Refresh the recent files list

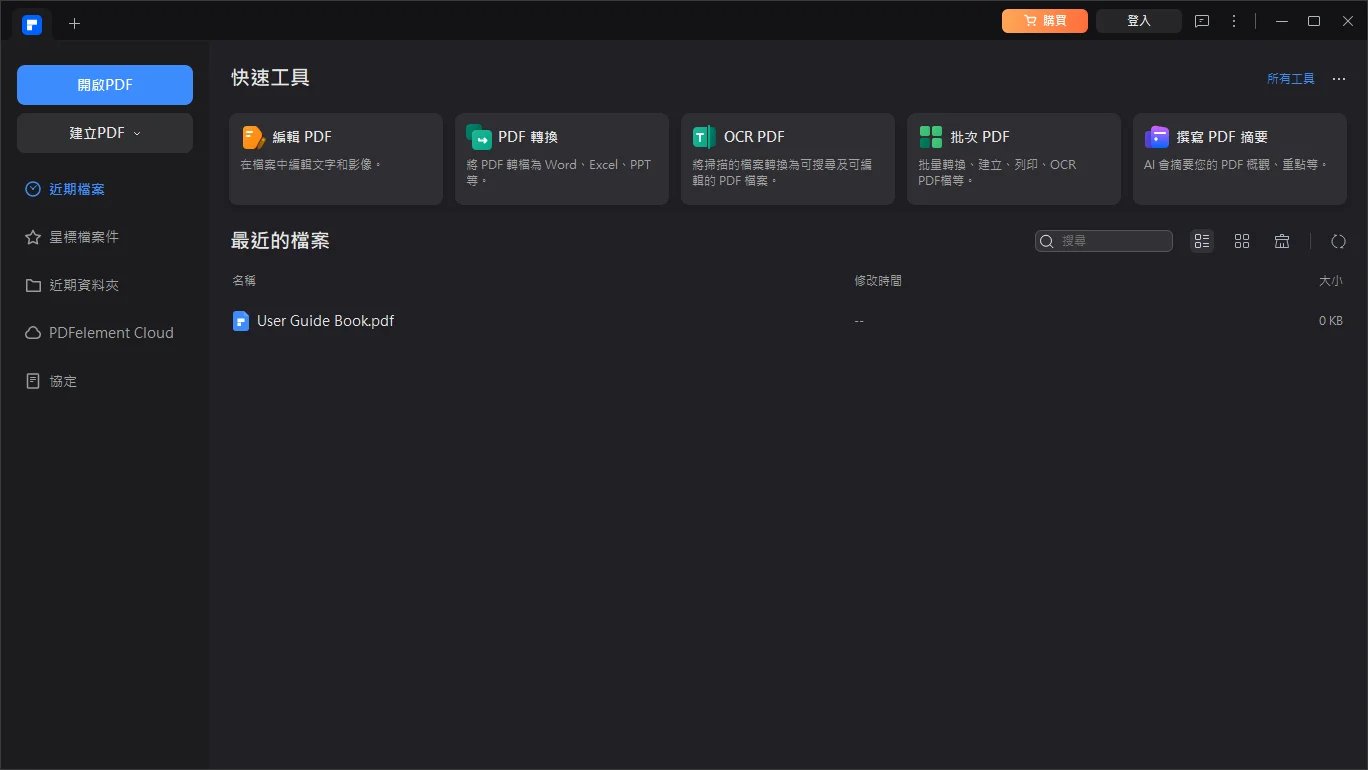(1338, 241)
